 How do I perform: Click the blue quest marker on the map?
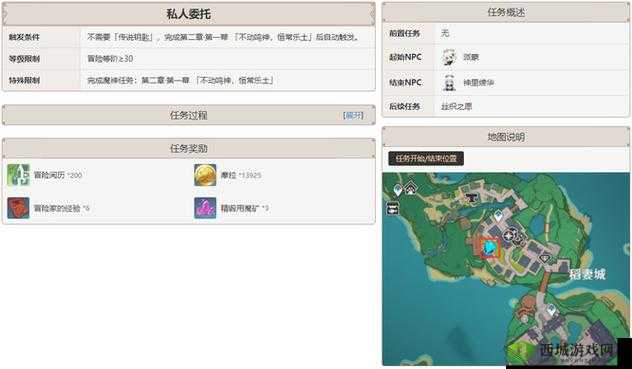pyautogui.click(x=490, y=248)
